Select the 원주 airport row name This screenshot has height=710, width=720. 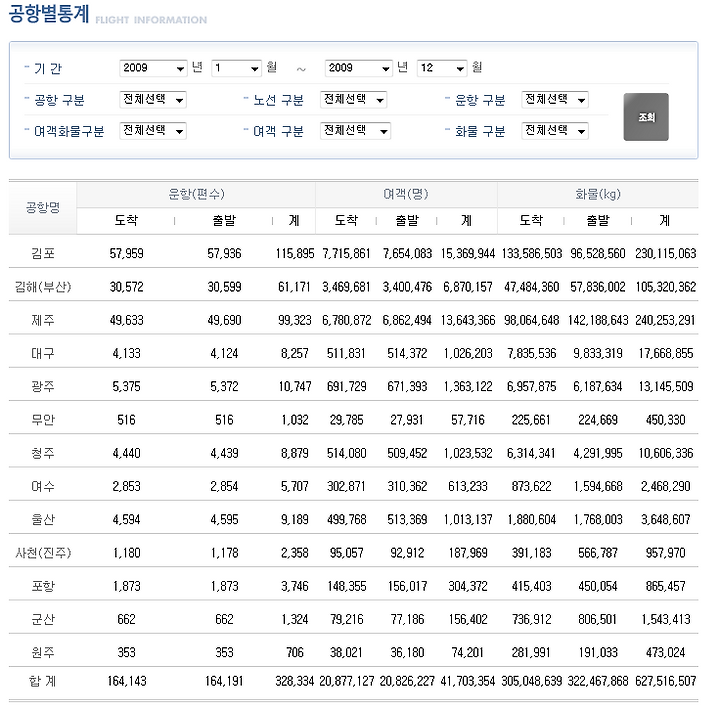[43, 653]
